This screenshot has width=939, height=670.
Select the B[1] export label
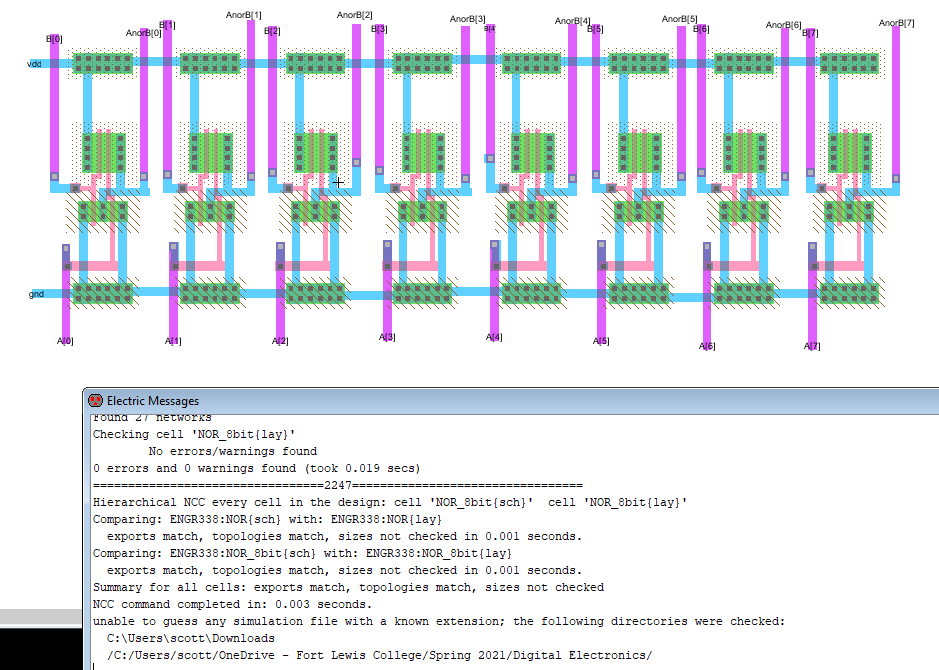point(167,25)
